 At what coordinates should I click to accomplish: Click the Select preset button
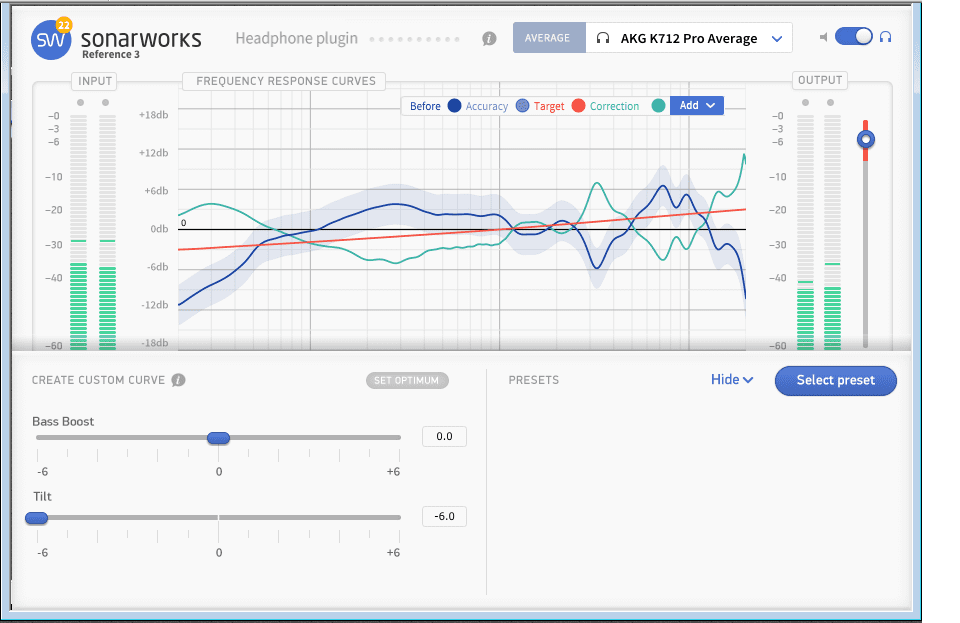coord(836,381)
